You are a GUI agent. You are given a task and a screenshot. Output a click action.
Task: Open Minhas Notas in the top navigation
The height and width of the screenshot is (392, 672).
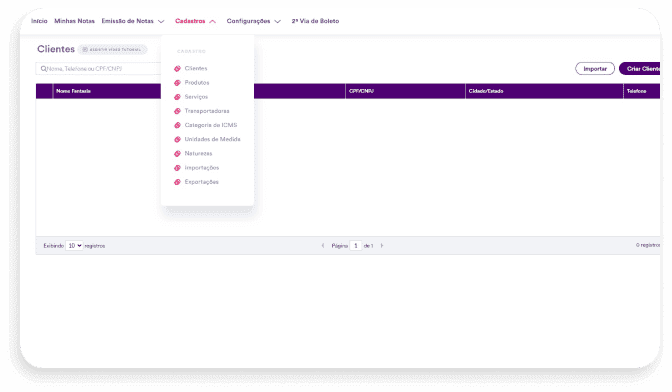(x=74, y=21)
